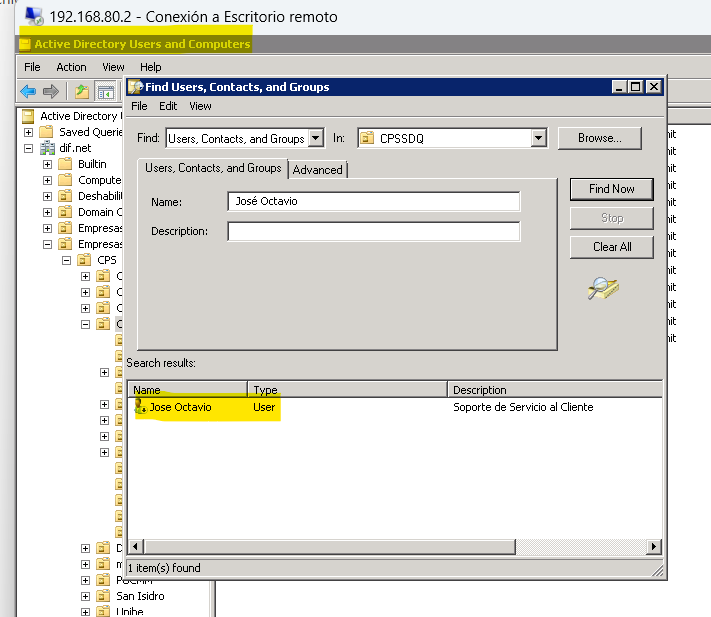711x617 pixels.
Task: Open Action menu in main window
Action: click(x=71, y=67)
